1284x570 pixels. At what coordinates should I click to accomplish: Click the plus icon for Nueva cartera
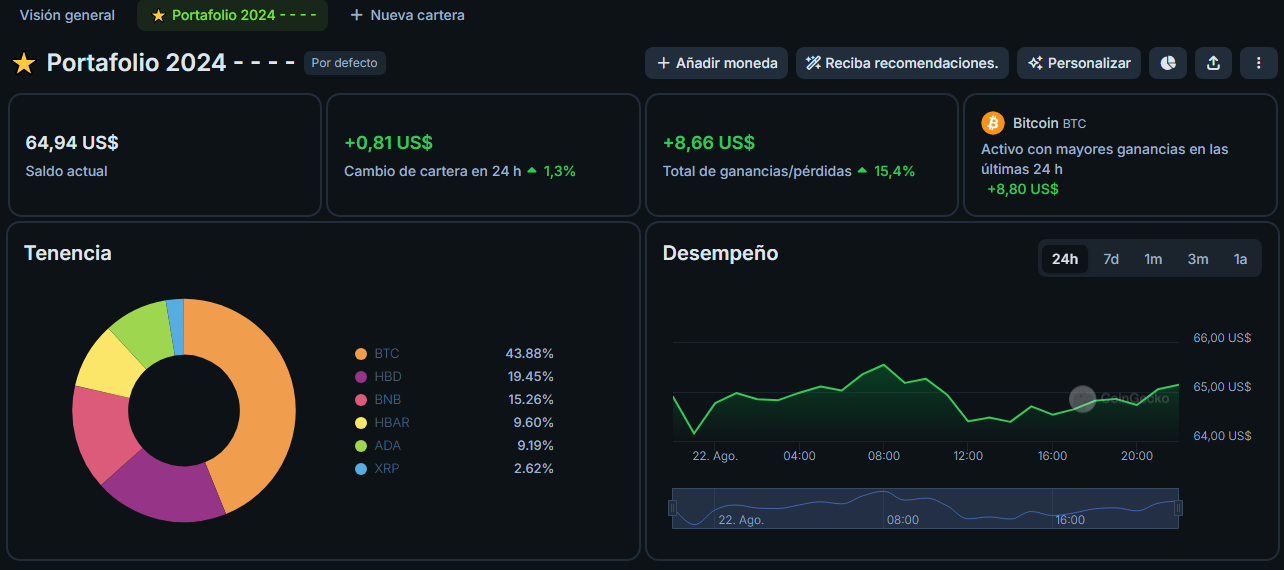pos(356,15)
